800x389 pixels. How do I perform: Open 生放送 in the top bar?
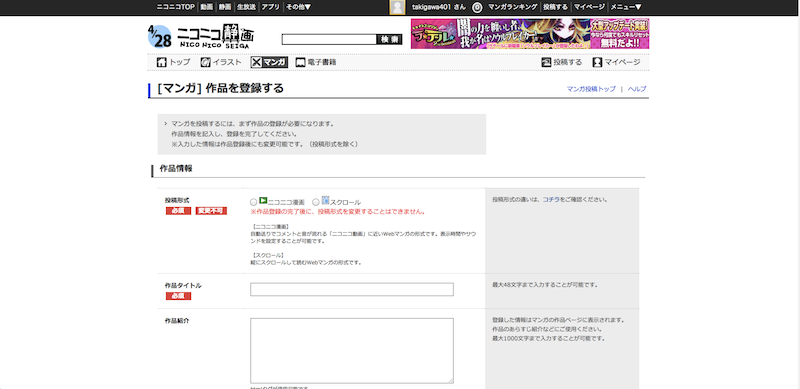[x=246, y=7]
